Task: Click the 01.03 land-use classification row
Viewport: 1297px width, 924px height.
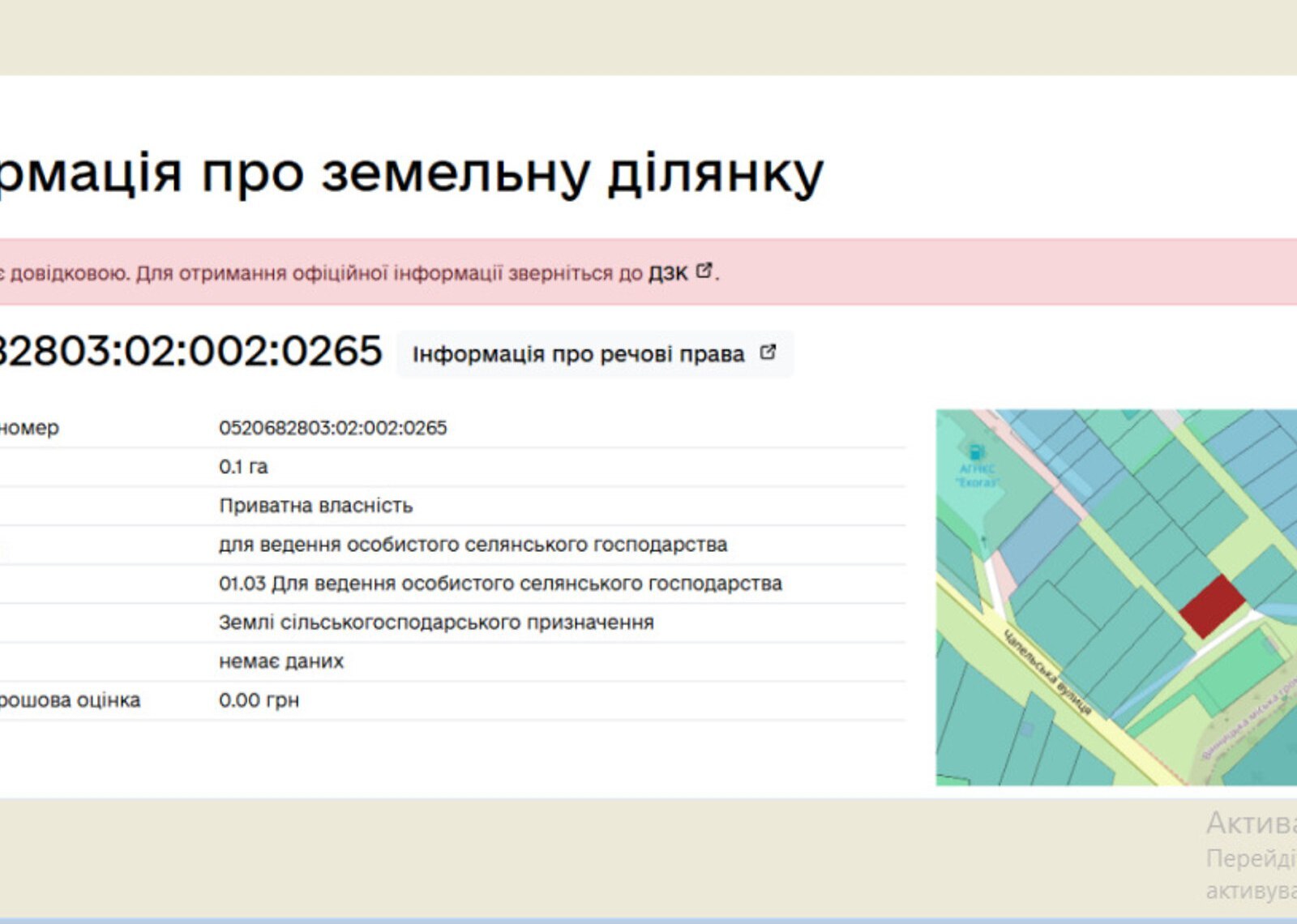Action: 500,584
